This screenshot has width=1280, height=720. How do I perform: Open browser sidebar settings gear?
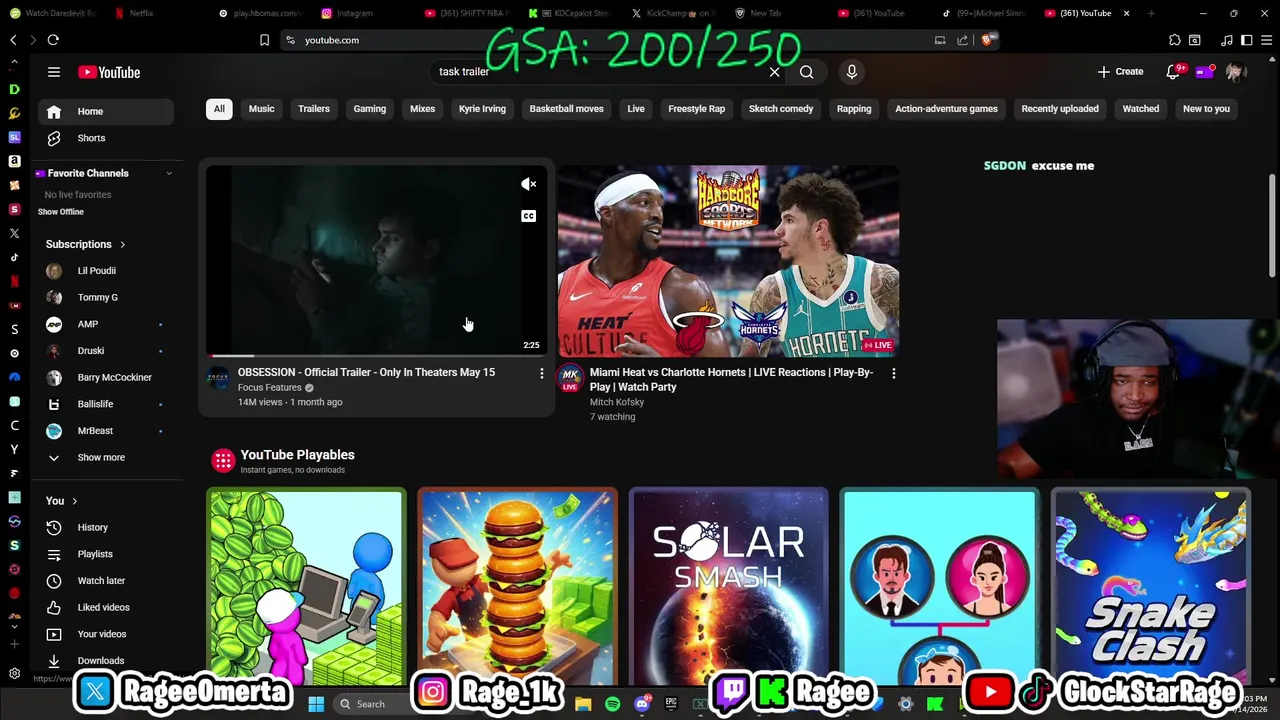[14, 674]
